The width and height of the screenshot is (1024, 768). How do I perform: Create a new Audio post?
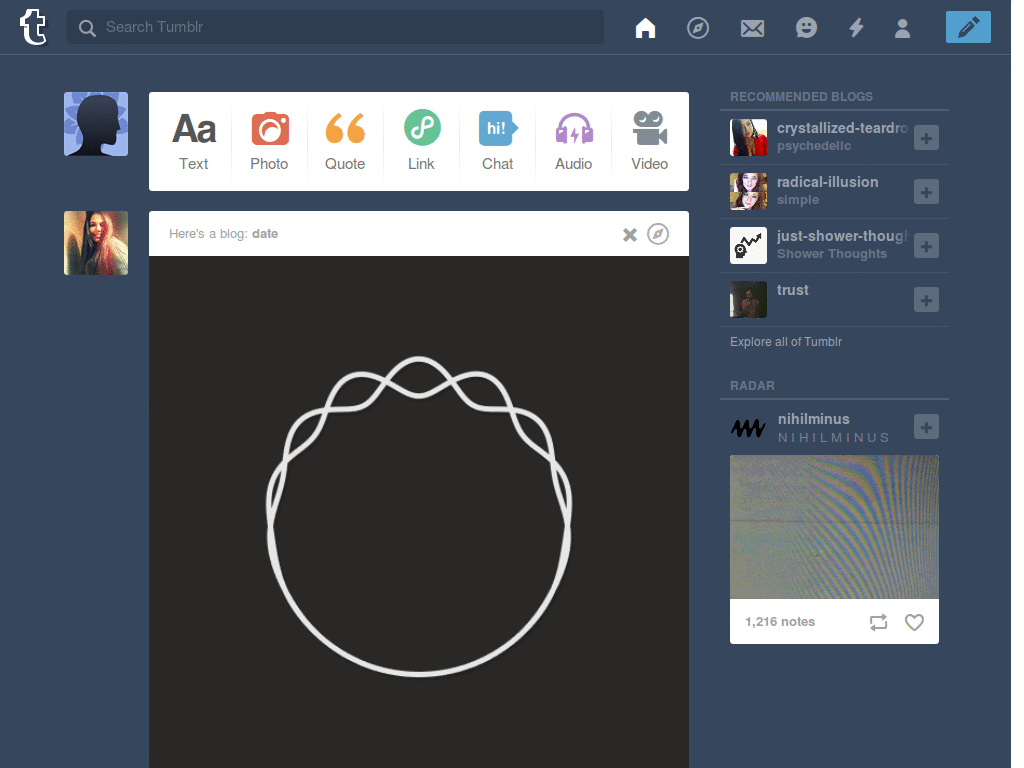(x=573, y=142)
